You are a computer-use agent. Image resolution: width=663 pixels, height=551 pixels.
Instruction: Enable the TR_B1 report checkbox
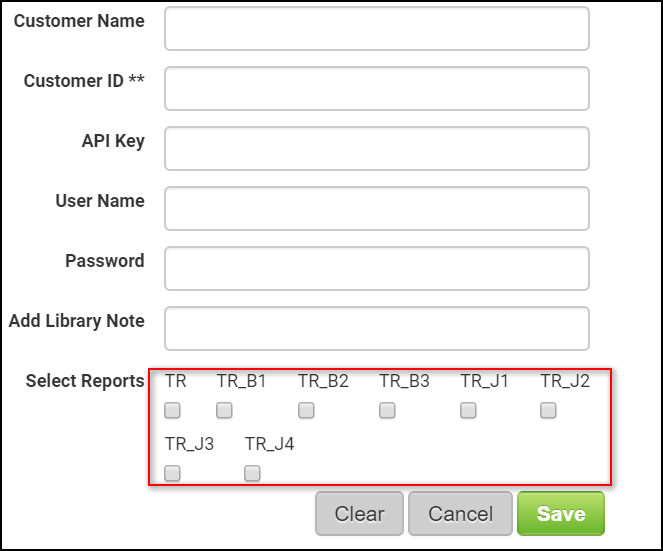[x=224, y=410]
